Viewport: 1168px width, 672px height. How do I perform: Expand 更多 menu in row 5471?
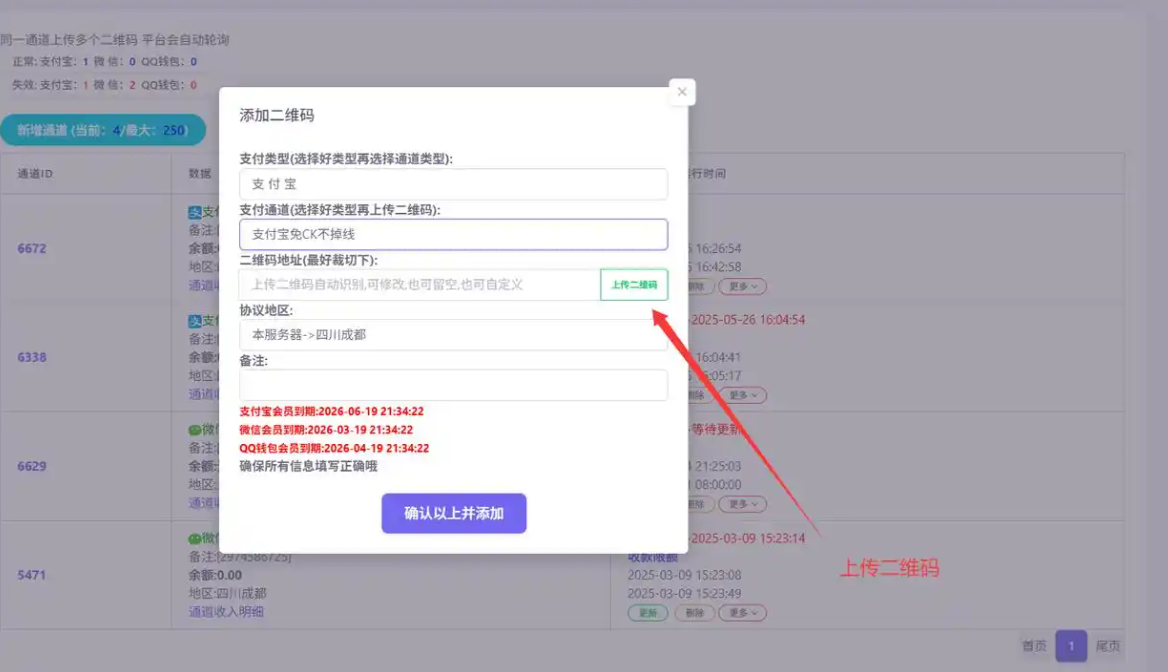point(742,612)
